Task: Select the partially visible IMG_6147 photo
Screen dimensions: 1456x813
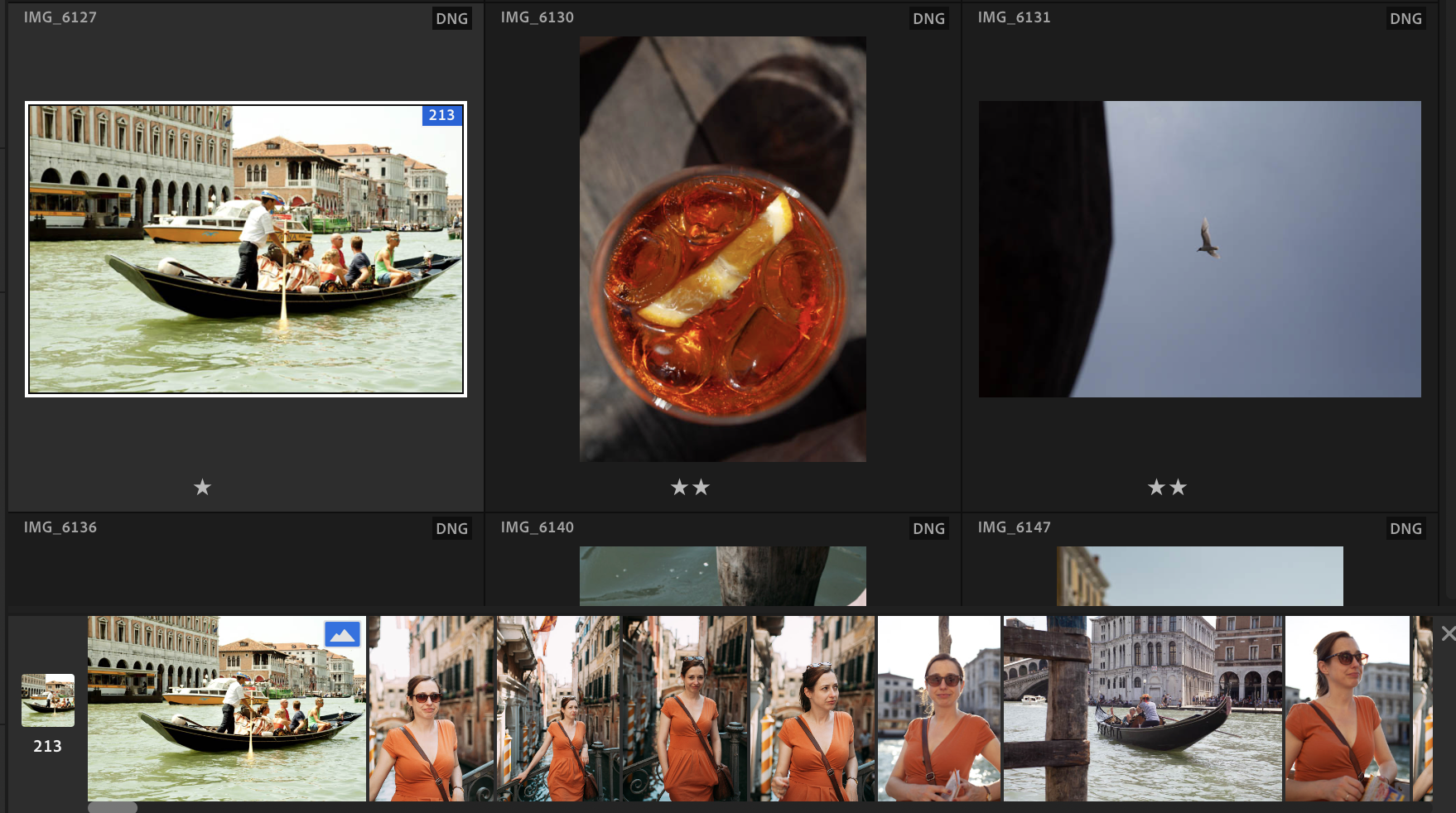Action: [x=1200, y=576]
